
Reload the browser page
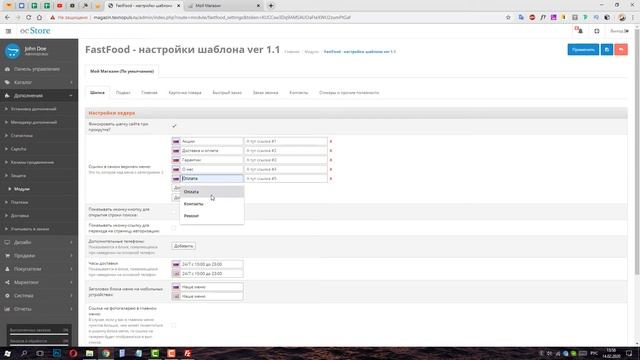[29, 18]
